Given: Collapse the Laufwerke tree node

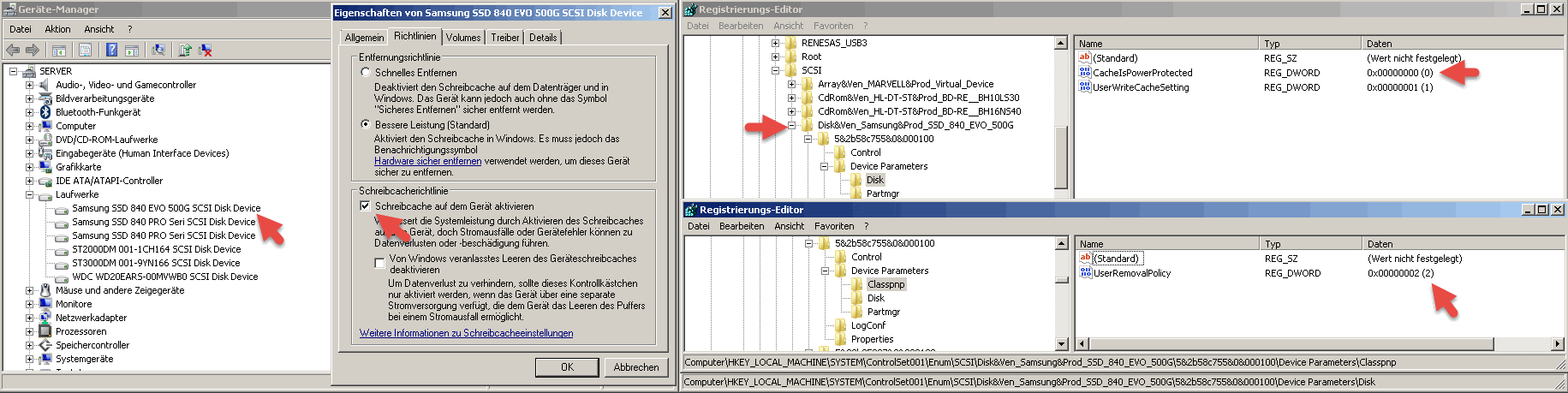Looking at the screenshot, I should [29, 194].
